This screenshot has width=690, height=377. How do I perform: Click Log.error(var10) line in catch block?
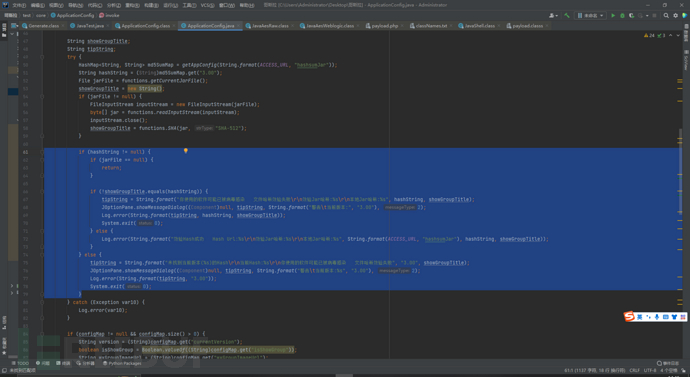click(x=103, y=310)
